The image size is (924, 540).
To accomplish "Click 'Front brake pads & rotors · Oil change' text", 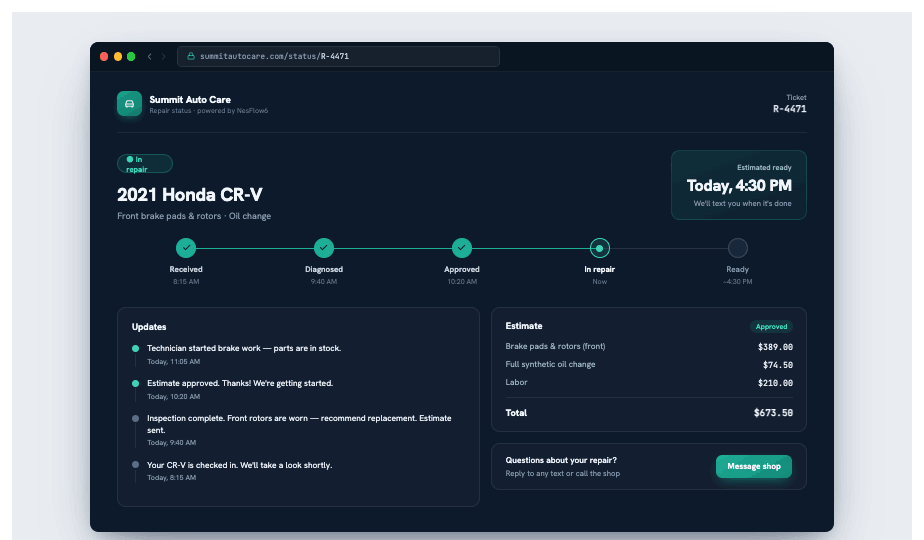I will tap(194, 216).
